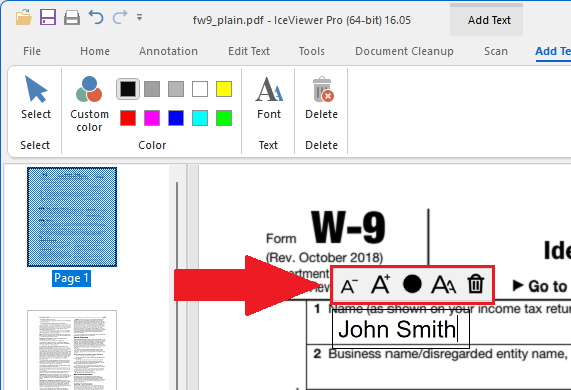This screenshot has width=571, height=390.
Task: Increase text size with A+ icon
Action: click(380, 284)
